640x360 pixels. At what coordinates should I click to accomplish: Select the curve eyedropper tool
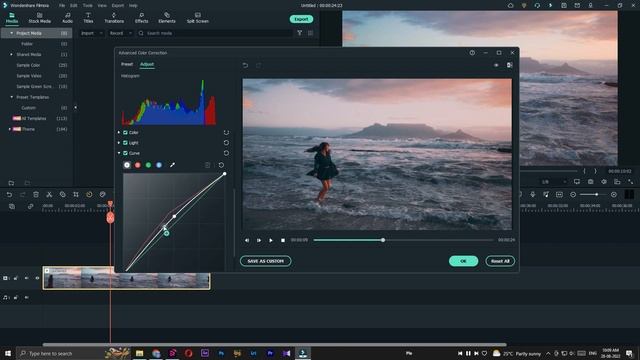click(x=172, y=165)
